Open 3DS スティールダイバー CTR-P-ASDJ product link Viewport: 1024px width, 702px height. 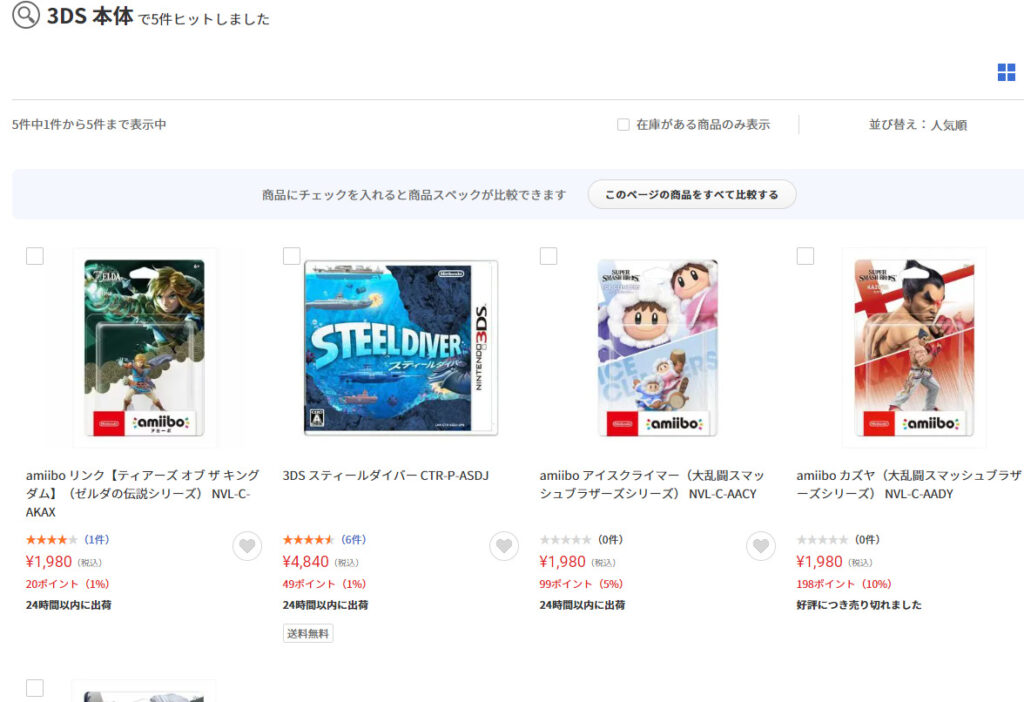click(x=385, y=475)
